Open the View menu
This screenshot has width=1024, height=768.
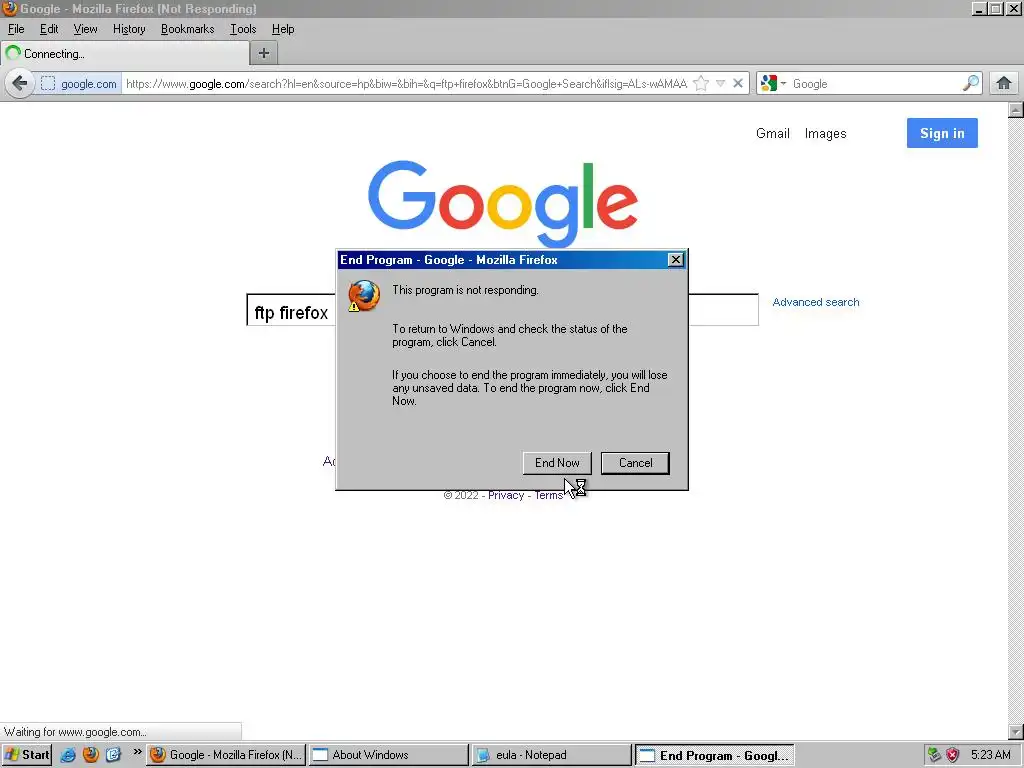pyautogui.click(x=85, y=29)
